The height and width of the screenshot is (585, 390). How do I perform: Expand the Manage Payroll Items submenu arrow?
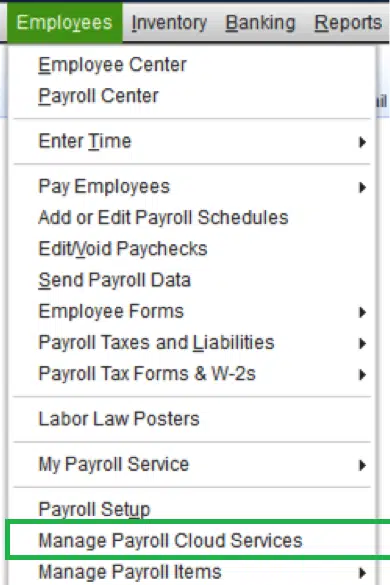tap(362, 572)
